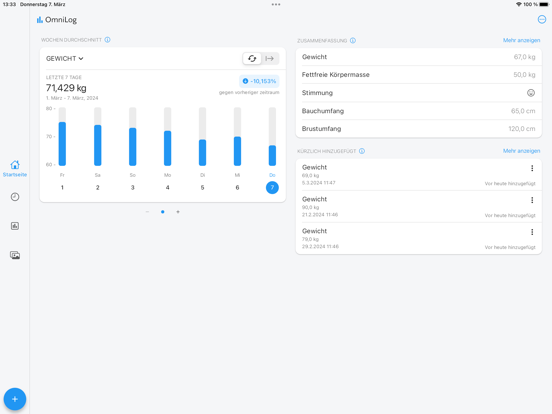
Task: Click the 71,429 kg average value
Action: pyautogui.click(x=66, y=88)
